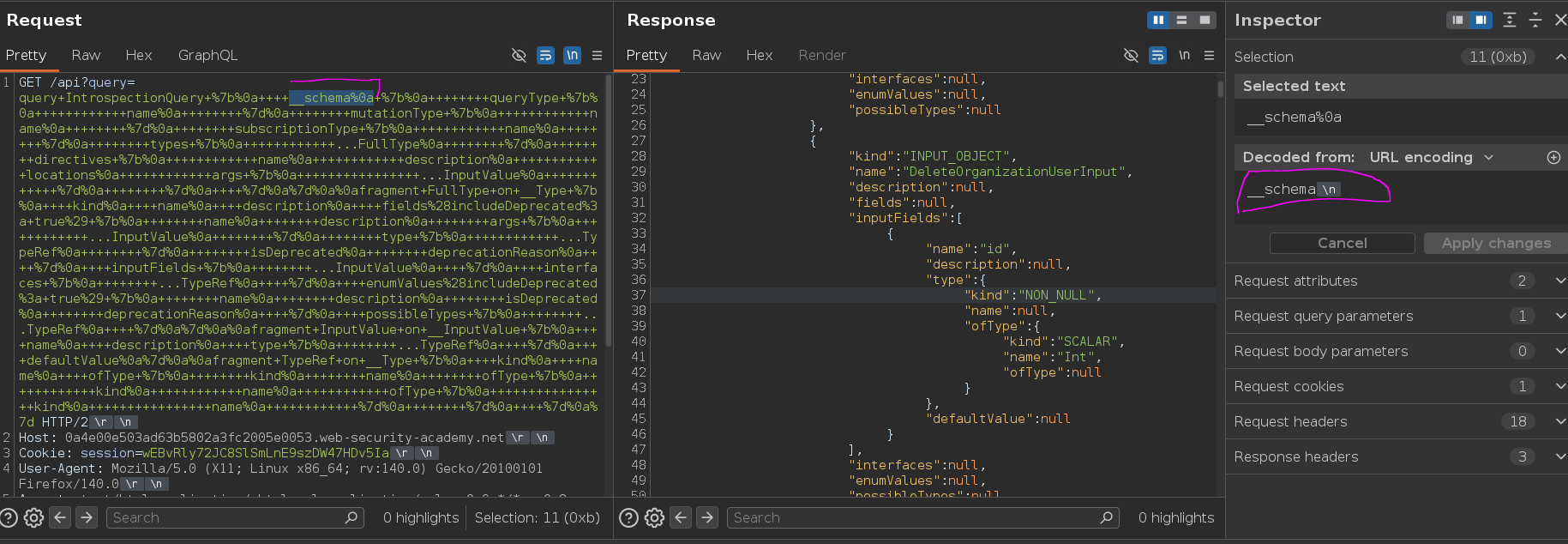Screen dimensions: 1568x544
Task: Select tabbed layout icon in Response header
Action: [x=1205, y=20]
